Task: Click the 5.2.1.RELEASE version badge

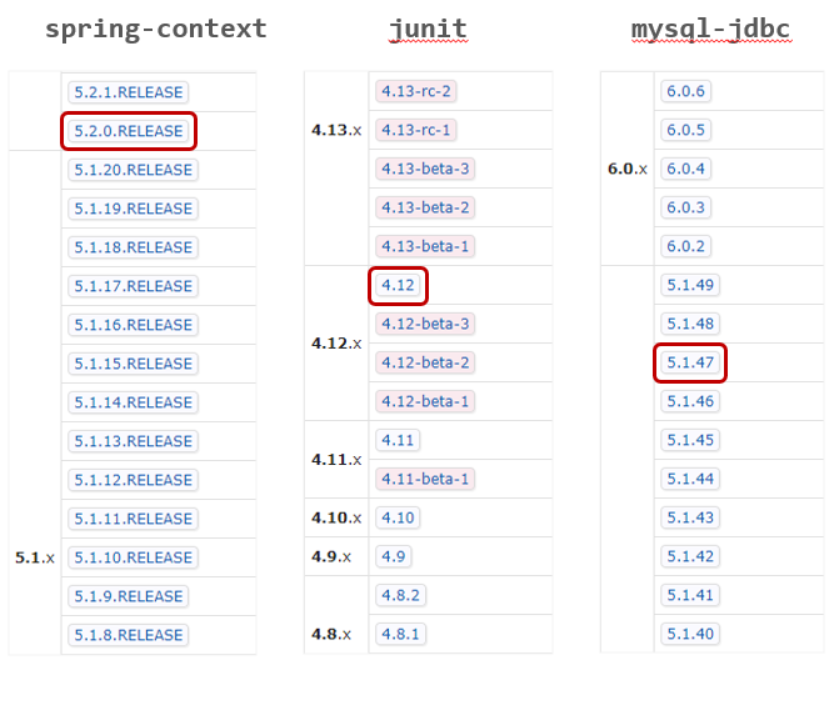Action: pyautogui.click(x=128, y=92)
